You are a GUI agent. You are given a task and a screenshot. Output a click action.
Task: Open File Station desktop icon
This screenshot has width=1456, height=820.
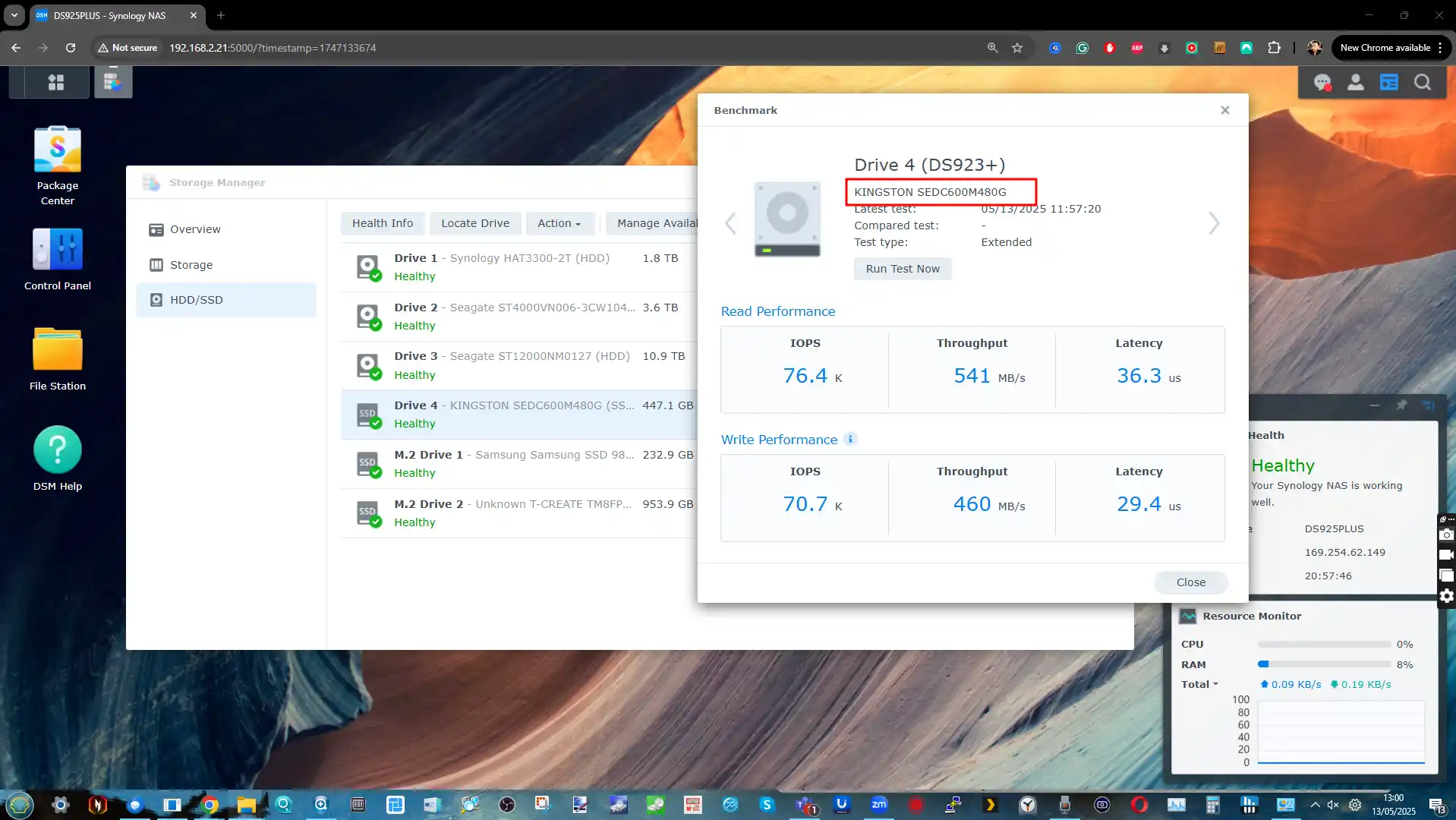point(58,359)
